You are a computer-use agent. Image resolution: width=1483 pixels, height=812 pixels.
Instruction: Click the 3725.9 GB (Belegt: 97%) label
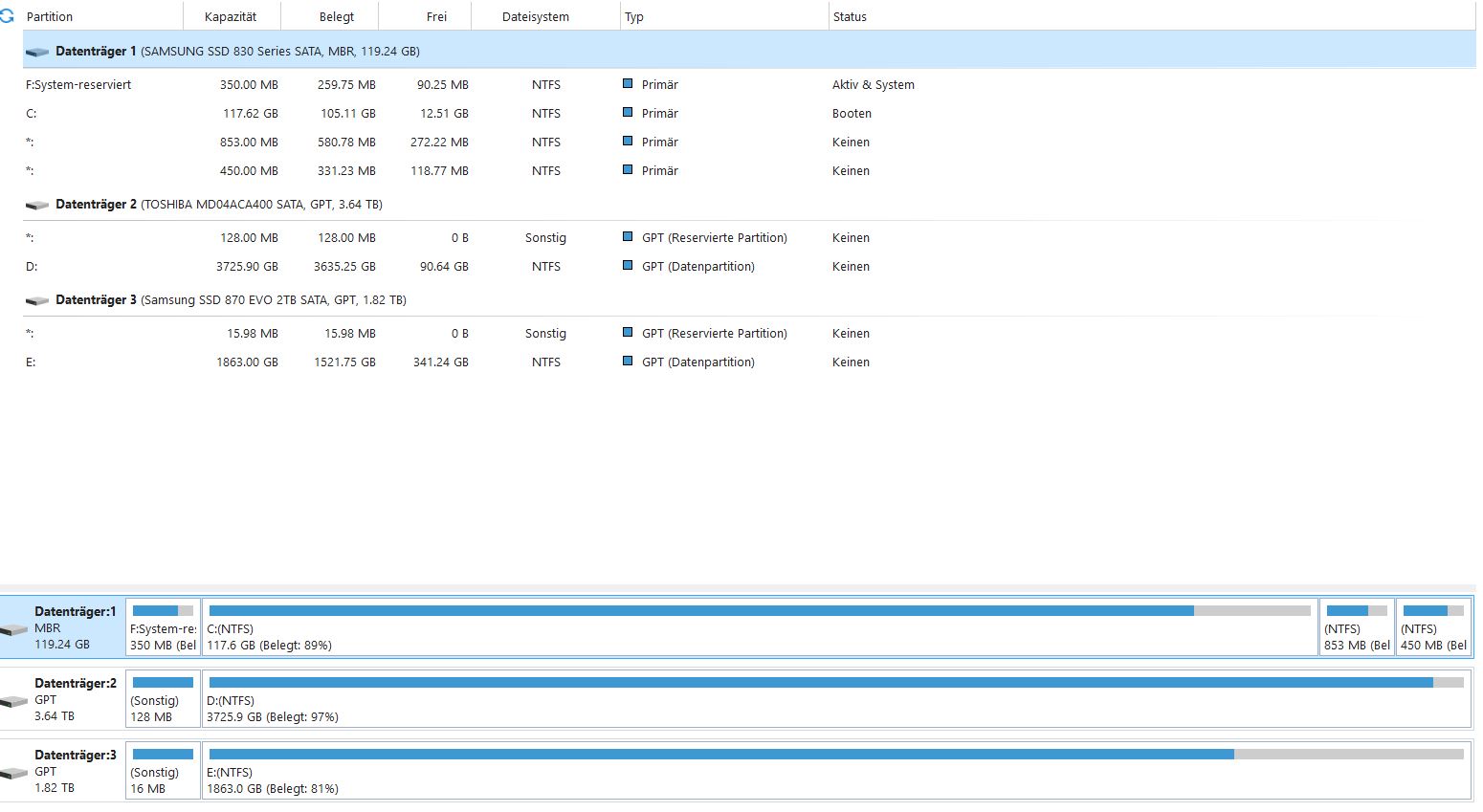(273, 717)
